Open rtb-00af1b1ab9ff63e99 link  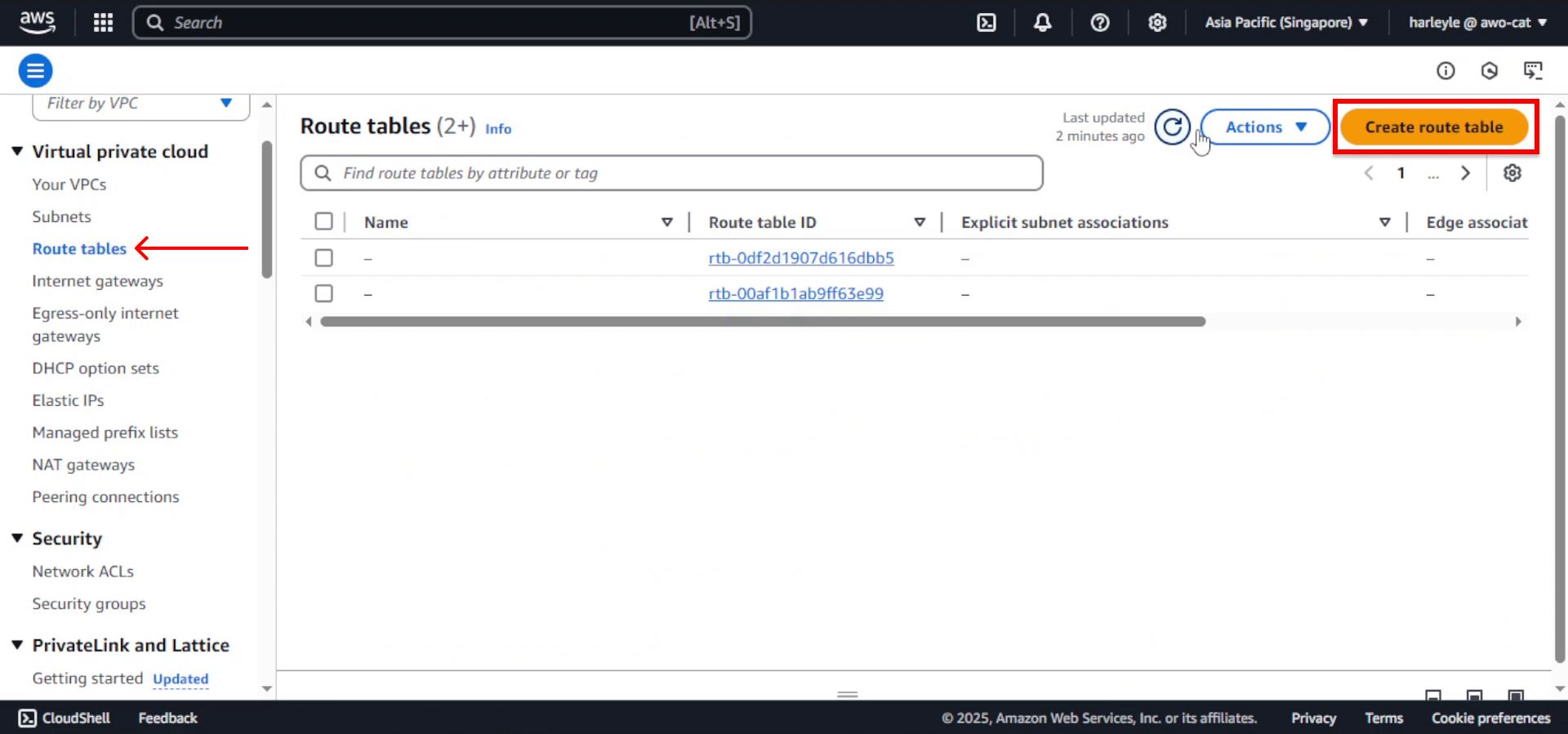[796, 293]
